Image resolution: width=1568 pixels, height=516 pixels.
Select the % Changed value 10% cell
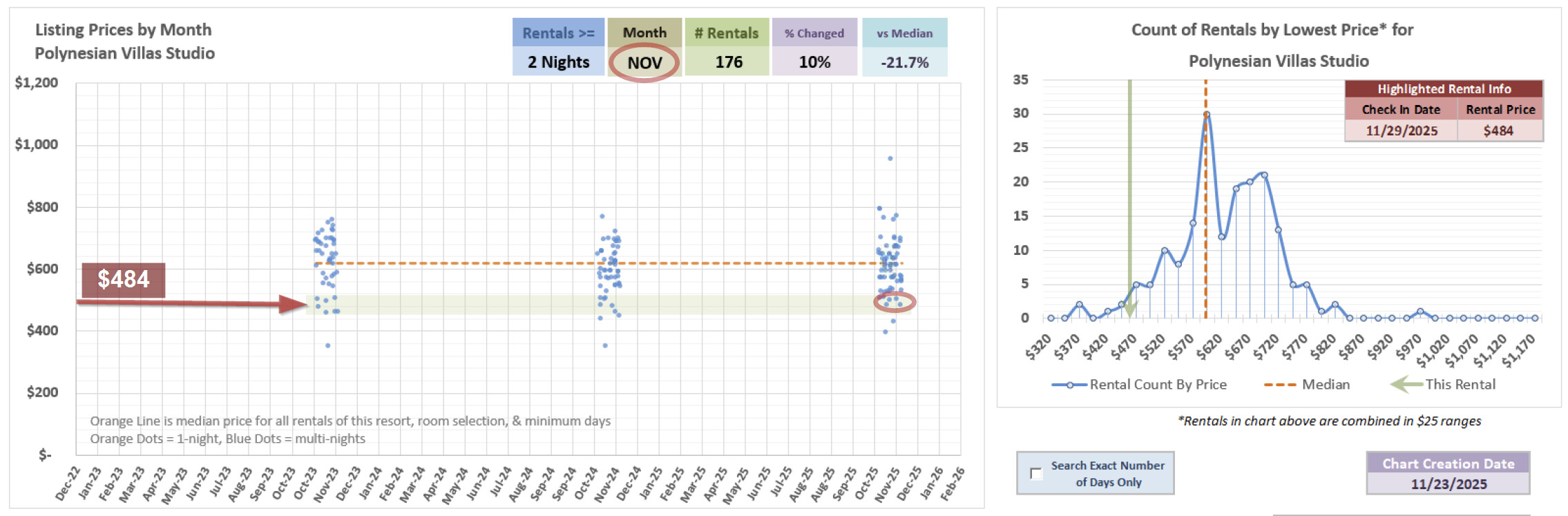tap(814, 62)
